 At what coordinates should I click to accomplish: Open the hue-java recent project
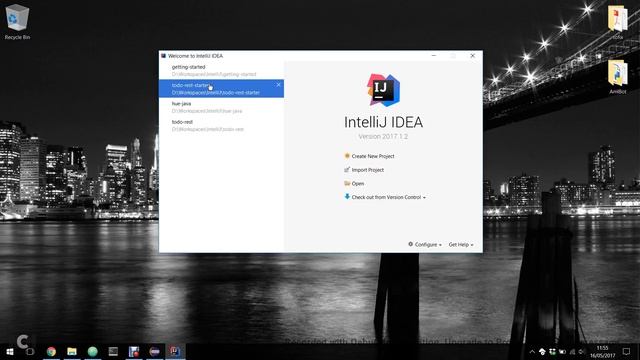[221, 107]
